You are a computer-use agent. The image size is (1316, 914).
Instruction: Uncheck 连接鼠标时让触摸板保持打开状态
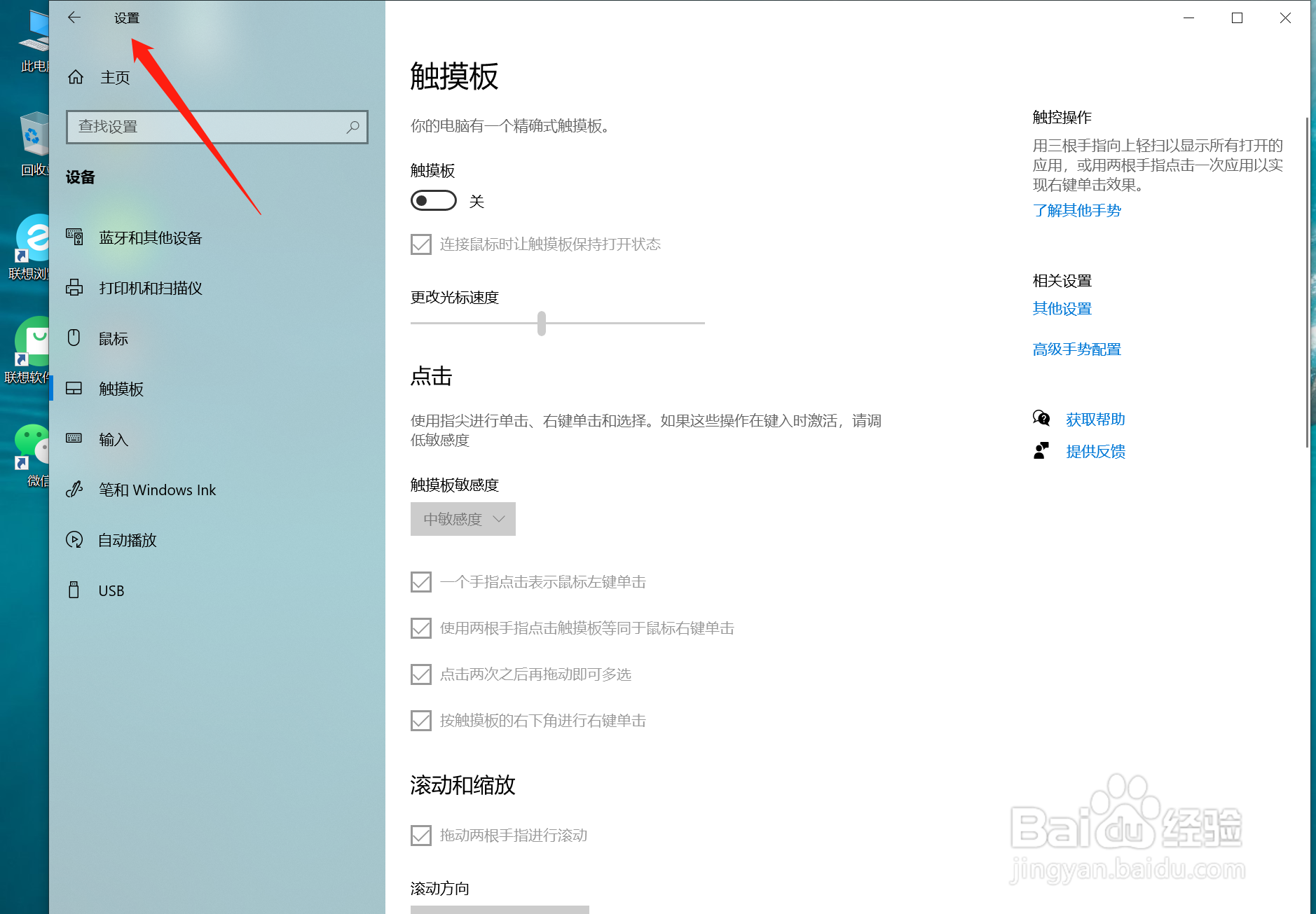[420, 244]
